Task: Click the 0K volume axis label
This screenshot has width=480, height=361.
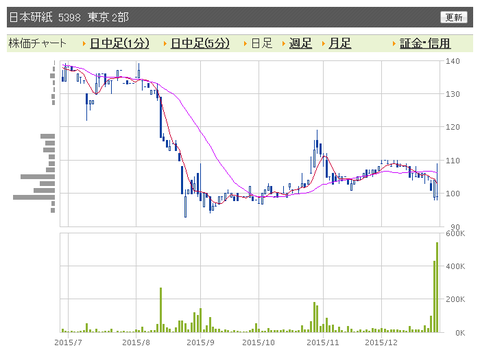Action: click(x=460, y=333)
